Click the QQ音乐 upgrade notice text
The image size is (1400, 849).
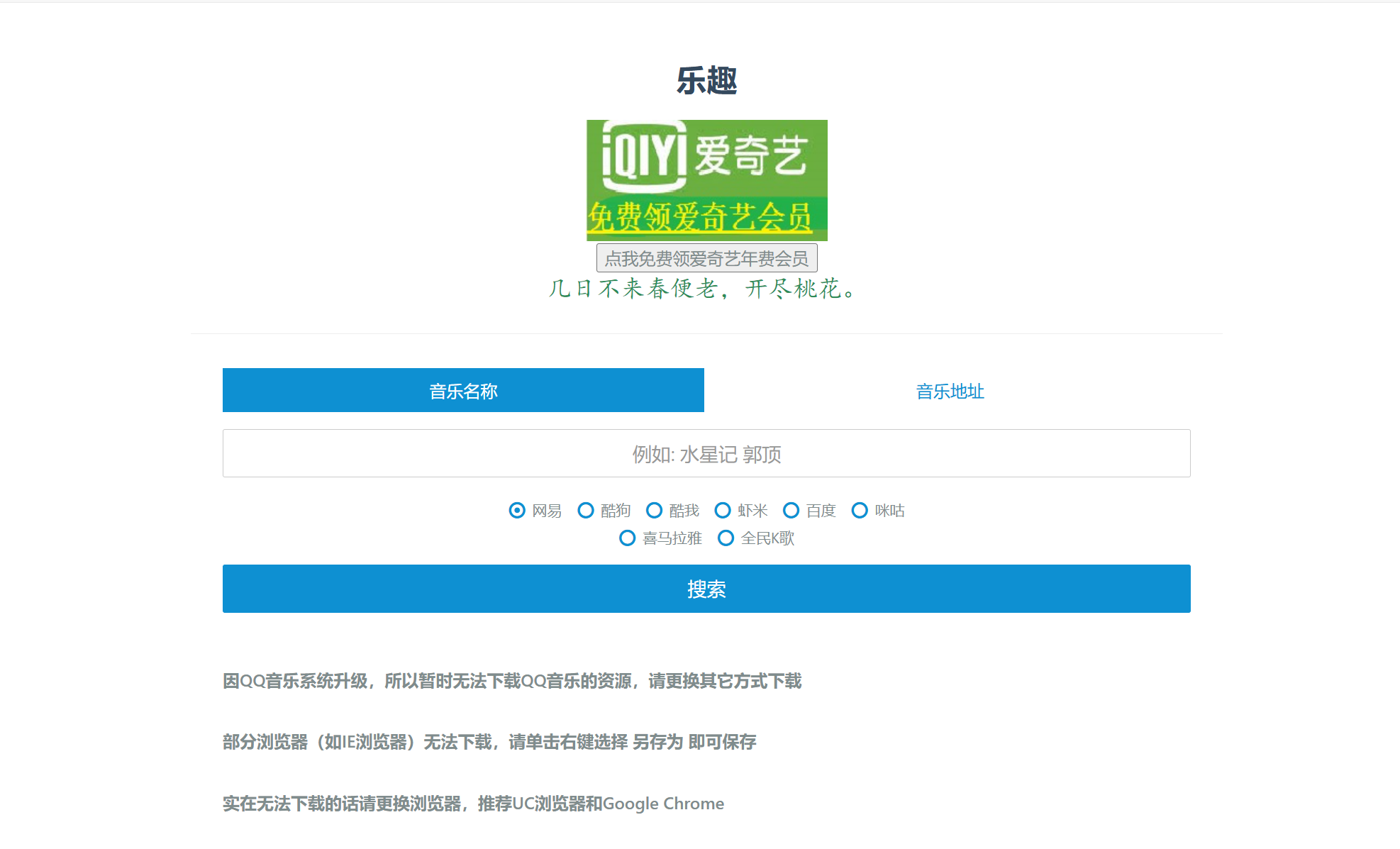512,681
